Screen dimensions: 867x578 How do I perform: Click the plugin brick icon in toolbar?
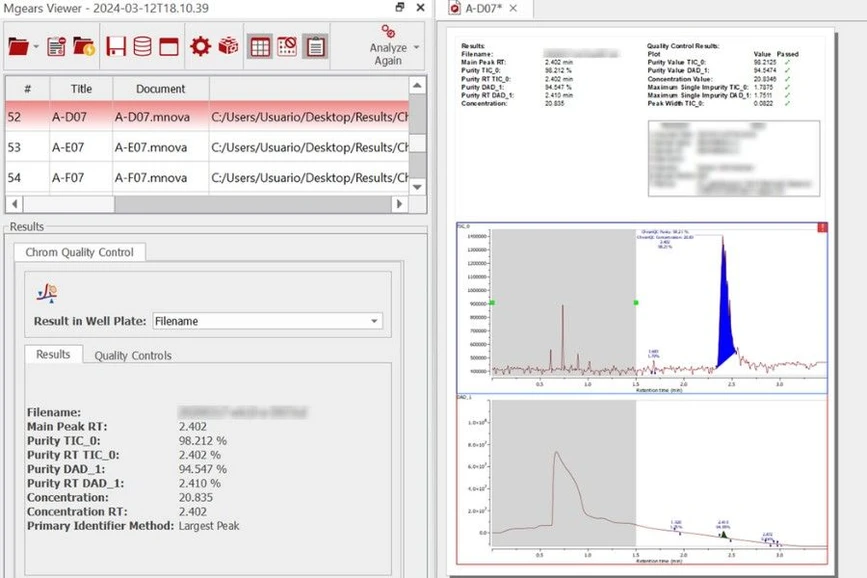230,46
